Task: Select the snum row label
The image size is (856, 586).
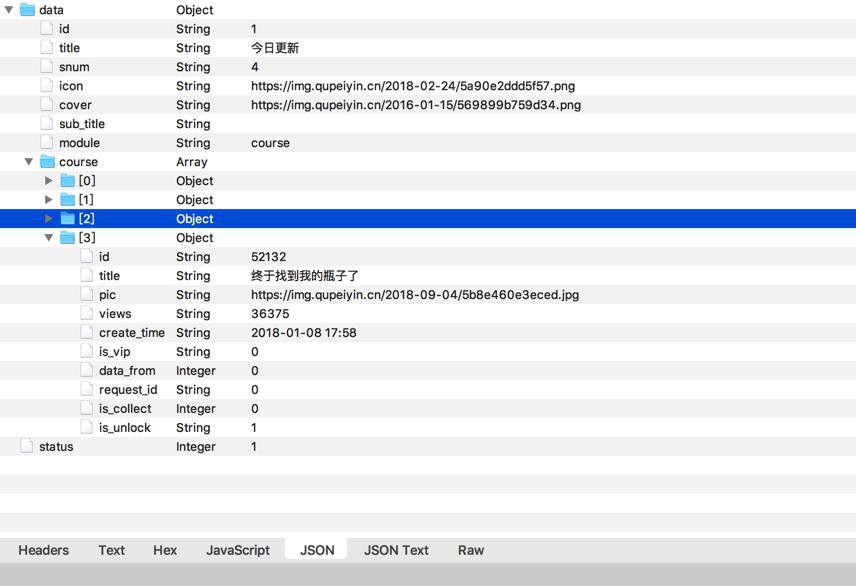Action: point(74,67)
